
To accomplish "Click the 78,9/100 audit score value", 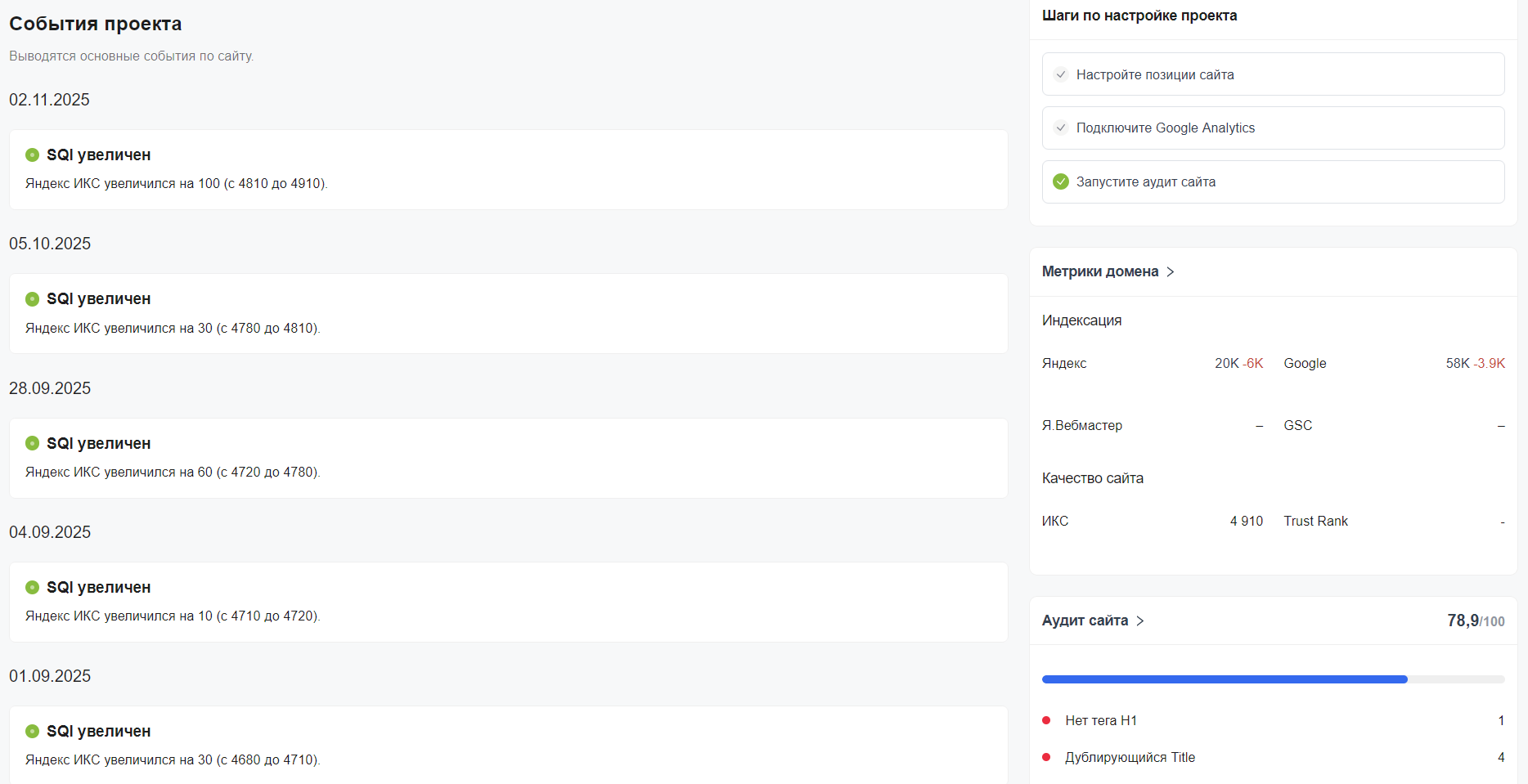I will click(1475, 621).
